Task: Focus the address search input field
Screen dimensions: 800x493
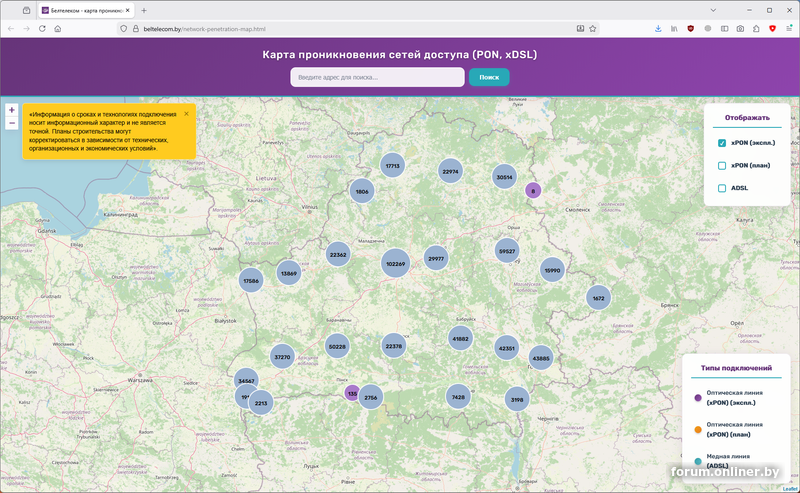Action: pos(378,77)
